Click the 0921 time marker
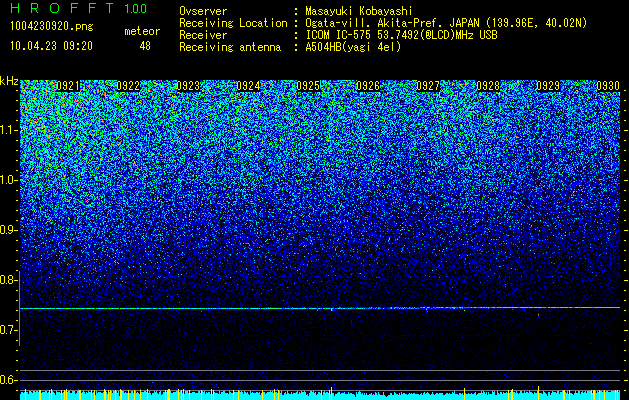Screen dimensions: 629x400 tap(68, 86)
